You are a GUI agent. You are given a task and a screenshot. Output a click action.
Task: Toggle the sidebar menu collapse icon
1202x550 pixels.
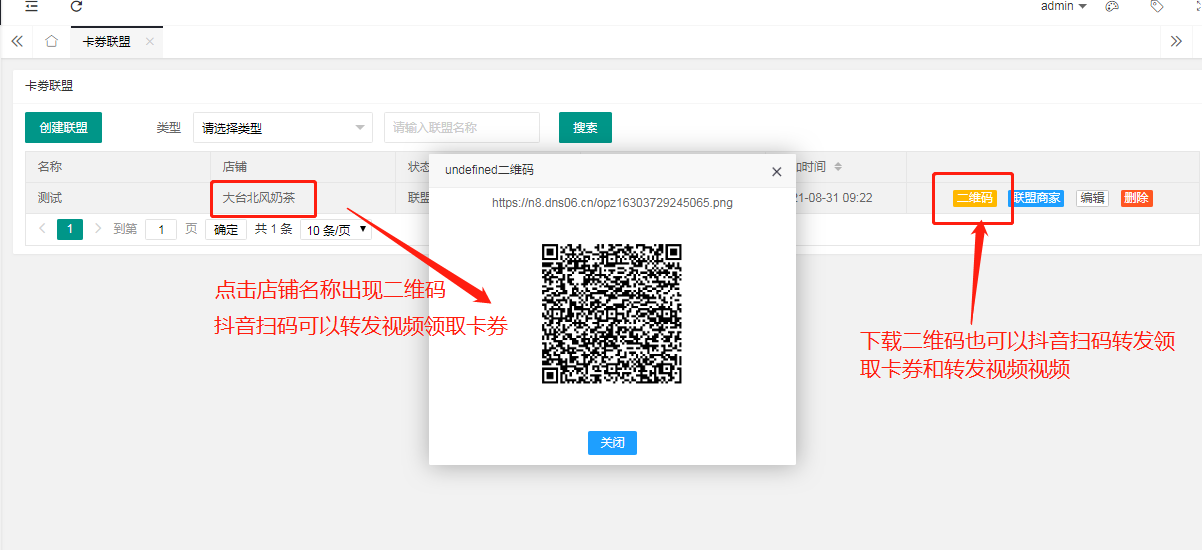(32, 6)
